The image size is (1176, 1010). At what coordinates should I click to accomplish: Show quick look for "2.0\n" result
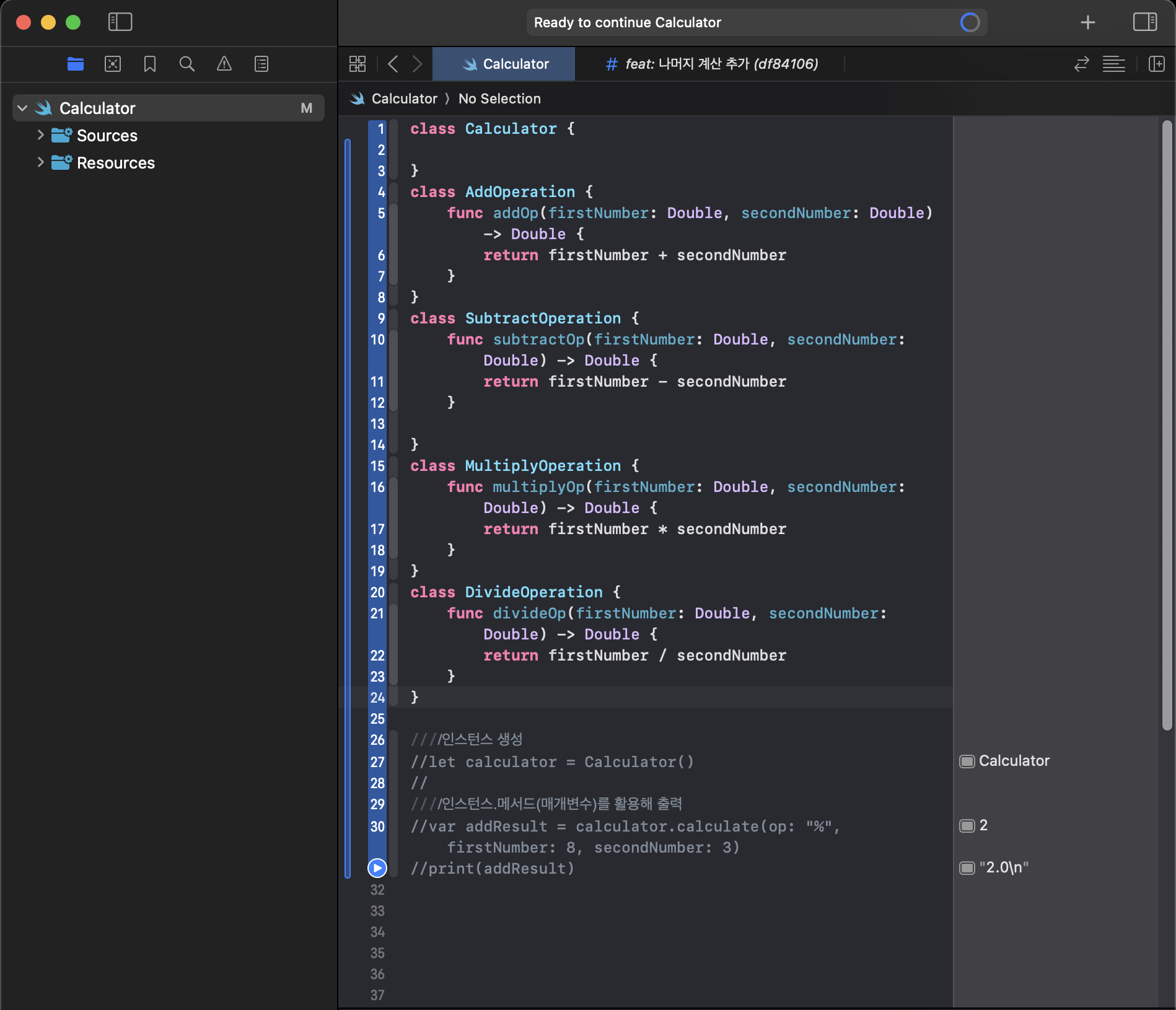click(967, 868)
